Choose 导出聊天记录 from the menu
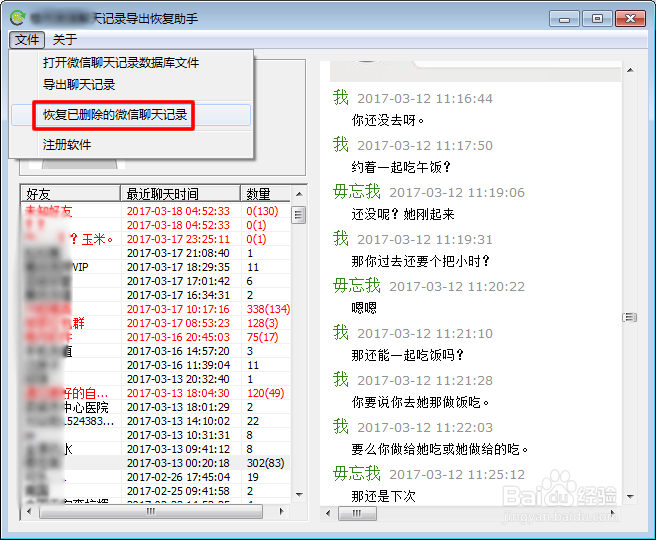Screen dimensions: 656x540 tap(79, 84)
